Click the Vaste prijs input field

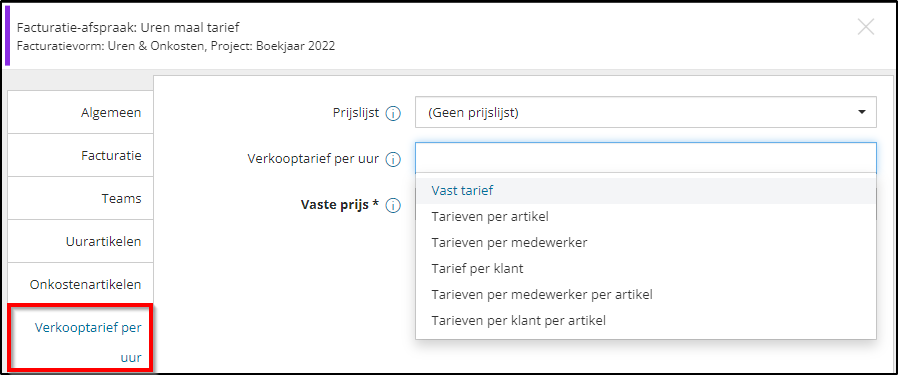coord(645,205)
